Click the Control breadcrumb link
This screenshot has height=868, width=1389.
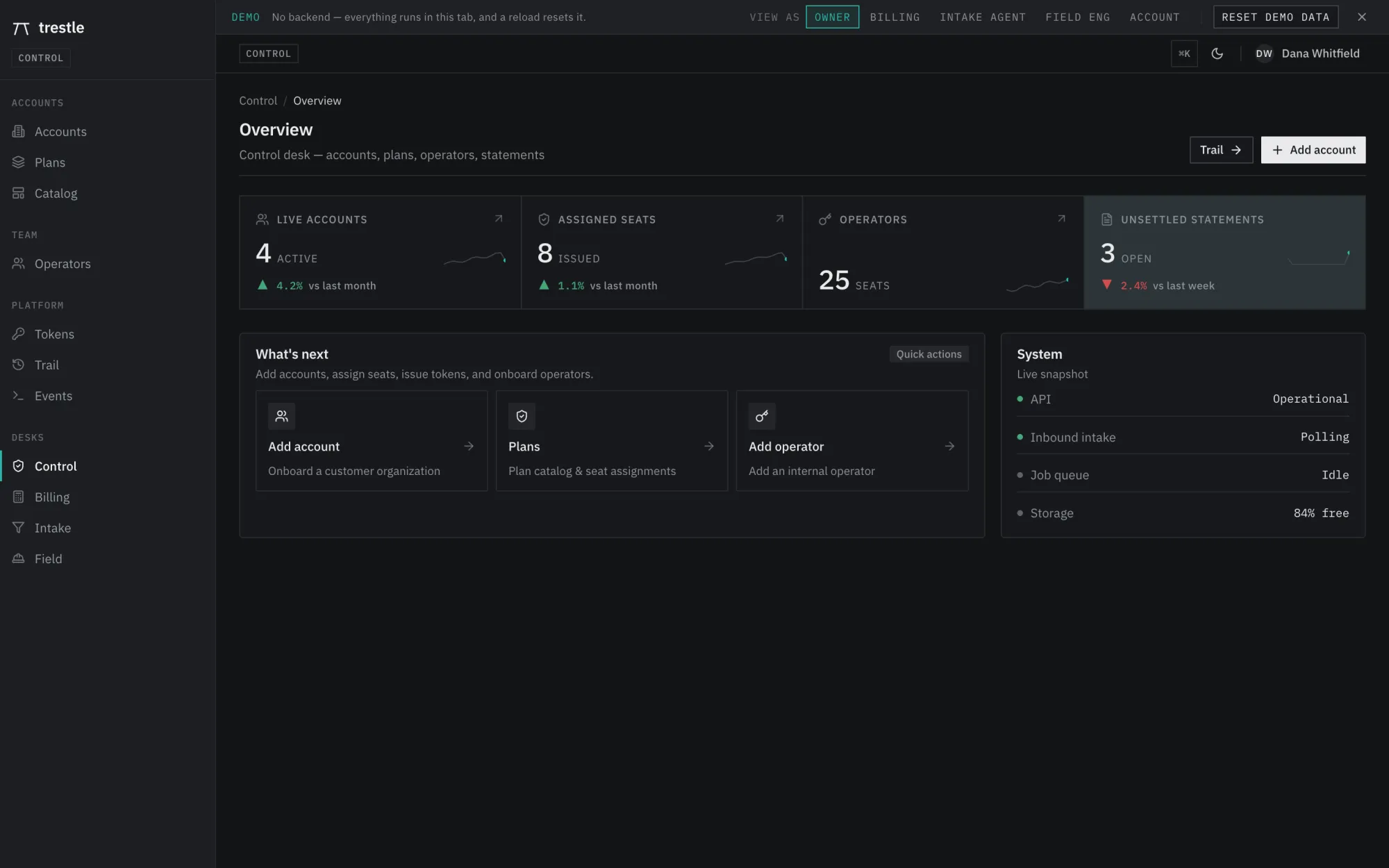pos(258,101)
